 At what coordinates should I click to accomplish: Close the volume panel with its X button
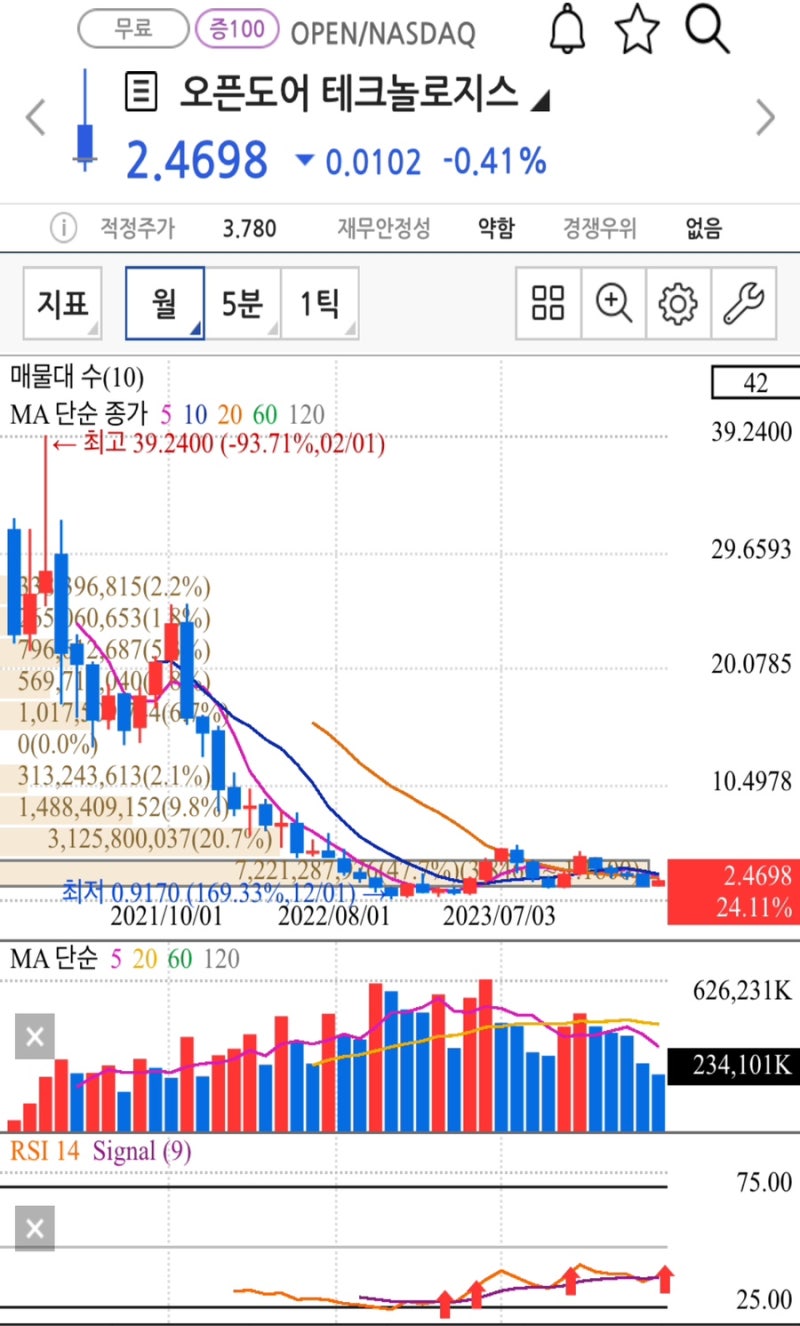click(x=35, y=1037)
